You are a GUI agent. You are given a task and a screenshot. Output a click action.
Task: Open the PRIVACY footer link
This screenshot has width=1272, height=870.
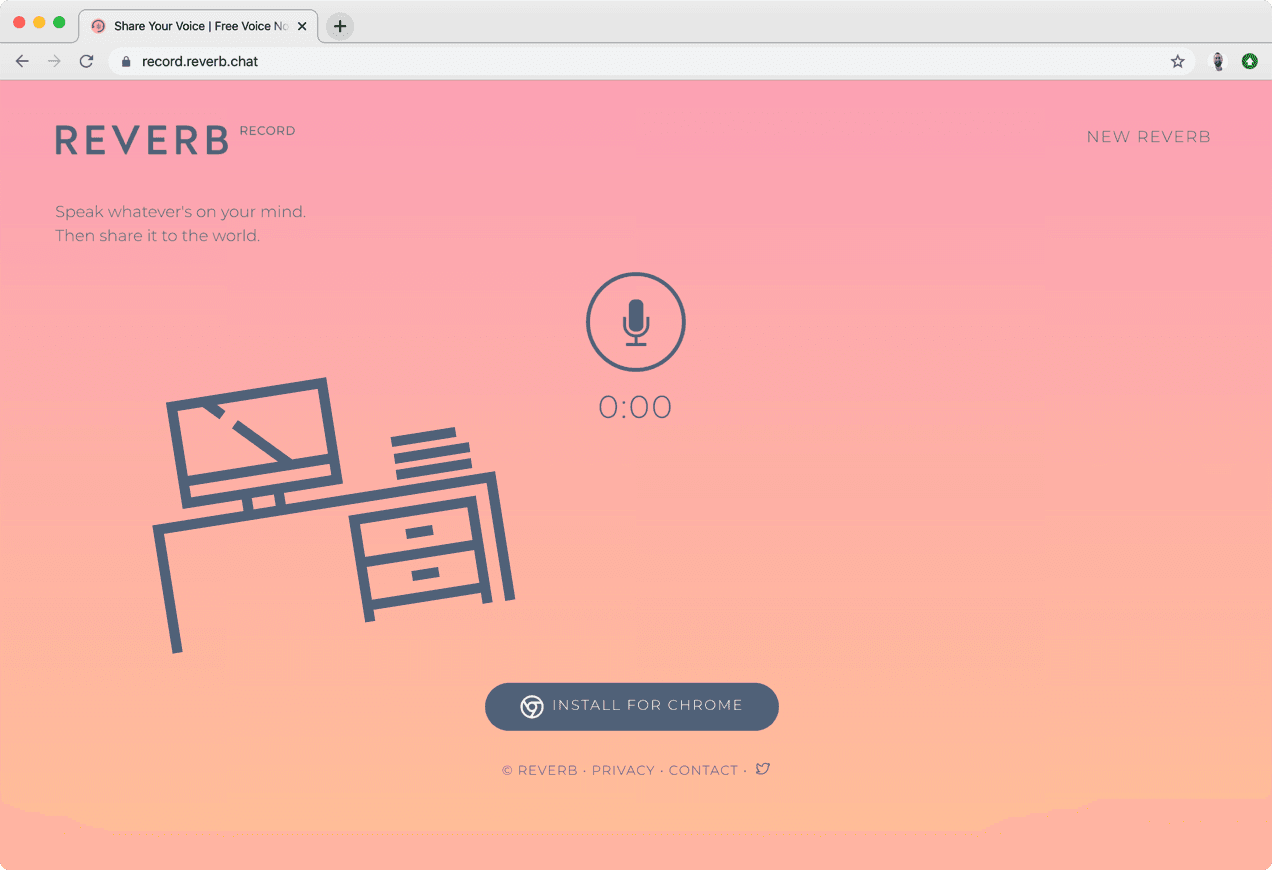(623, 770)
